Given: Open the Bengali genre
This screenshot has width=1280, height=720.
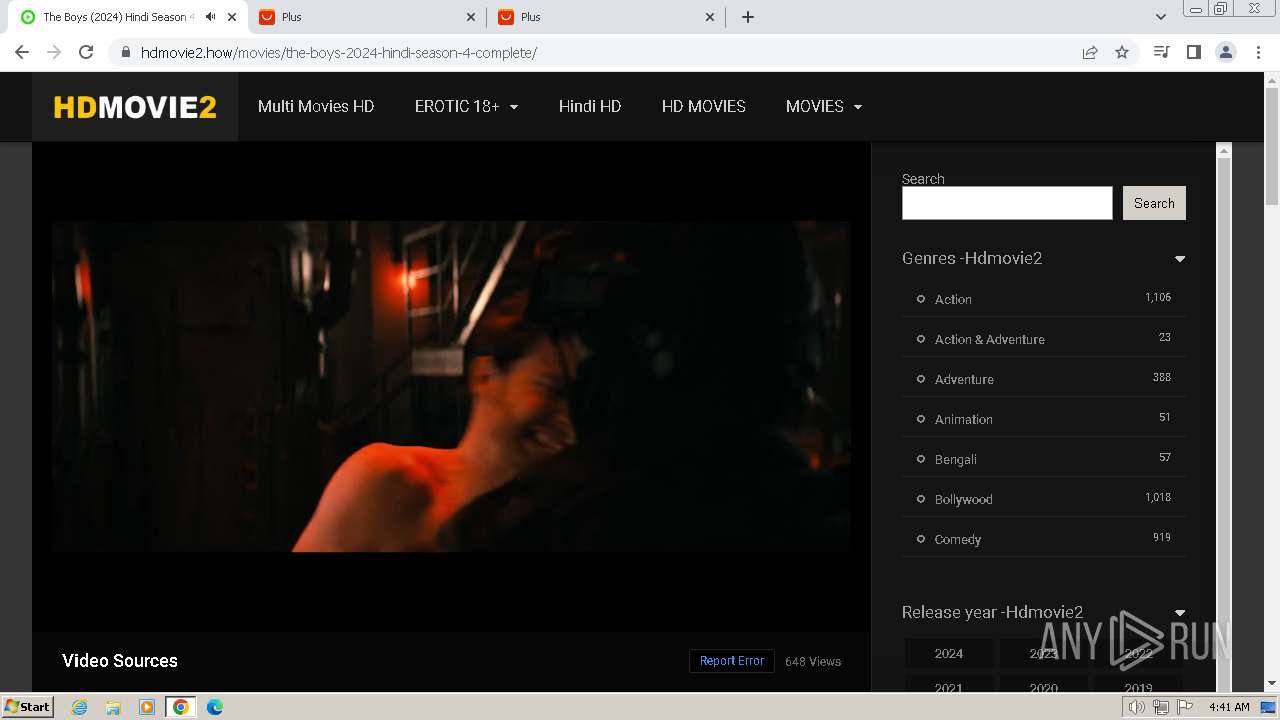Looking at the screenshot, I should [956, 459].
